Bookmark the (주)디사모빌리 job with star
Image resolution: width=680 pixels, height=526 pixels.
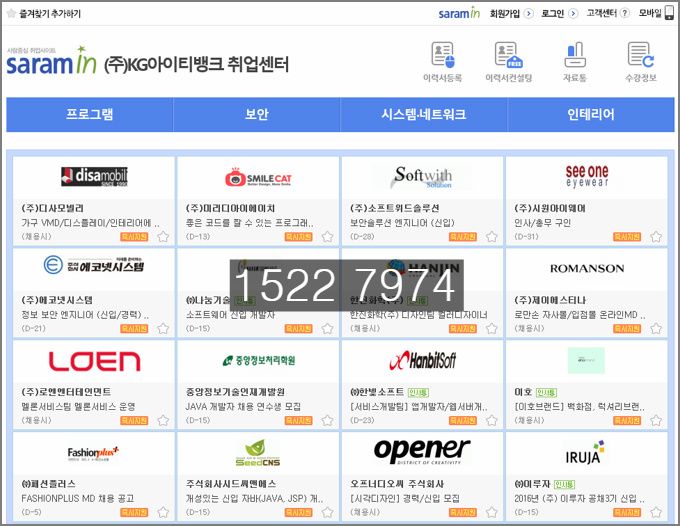tap(163, 237)
